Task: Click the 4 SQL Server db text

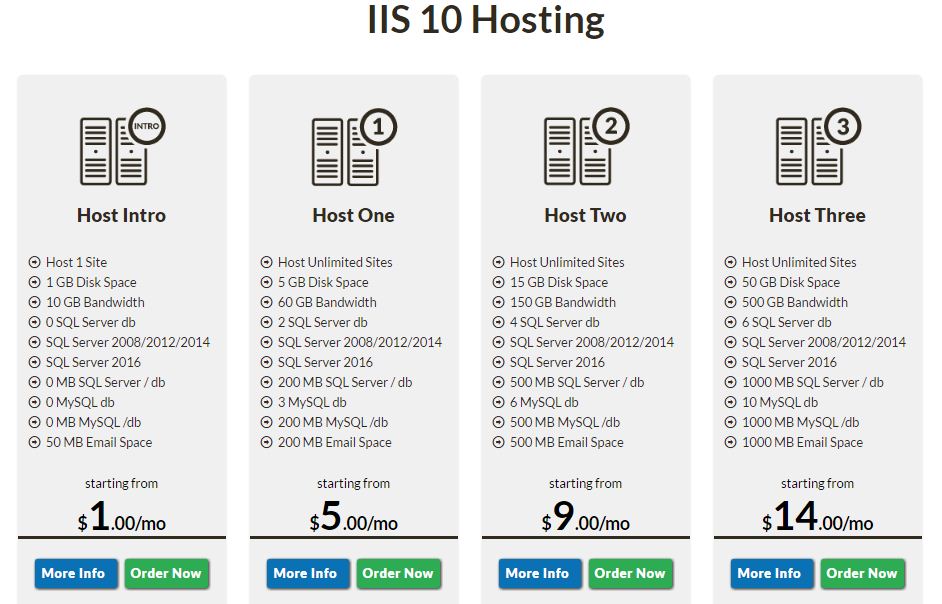Action: (555, 322)
